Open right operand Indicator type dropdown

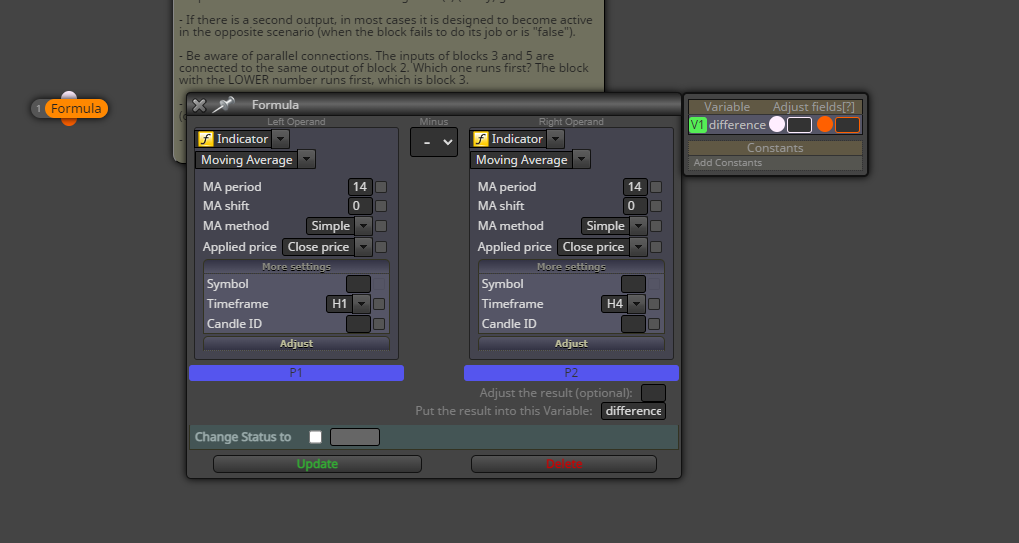[x=555, y=139]
